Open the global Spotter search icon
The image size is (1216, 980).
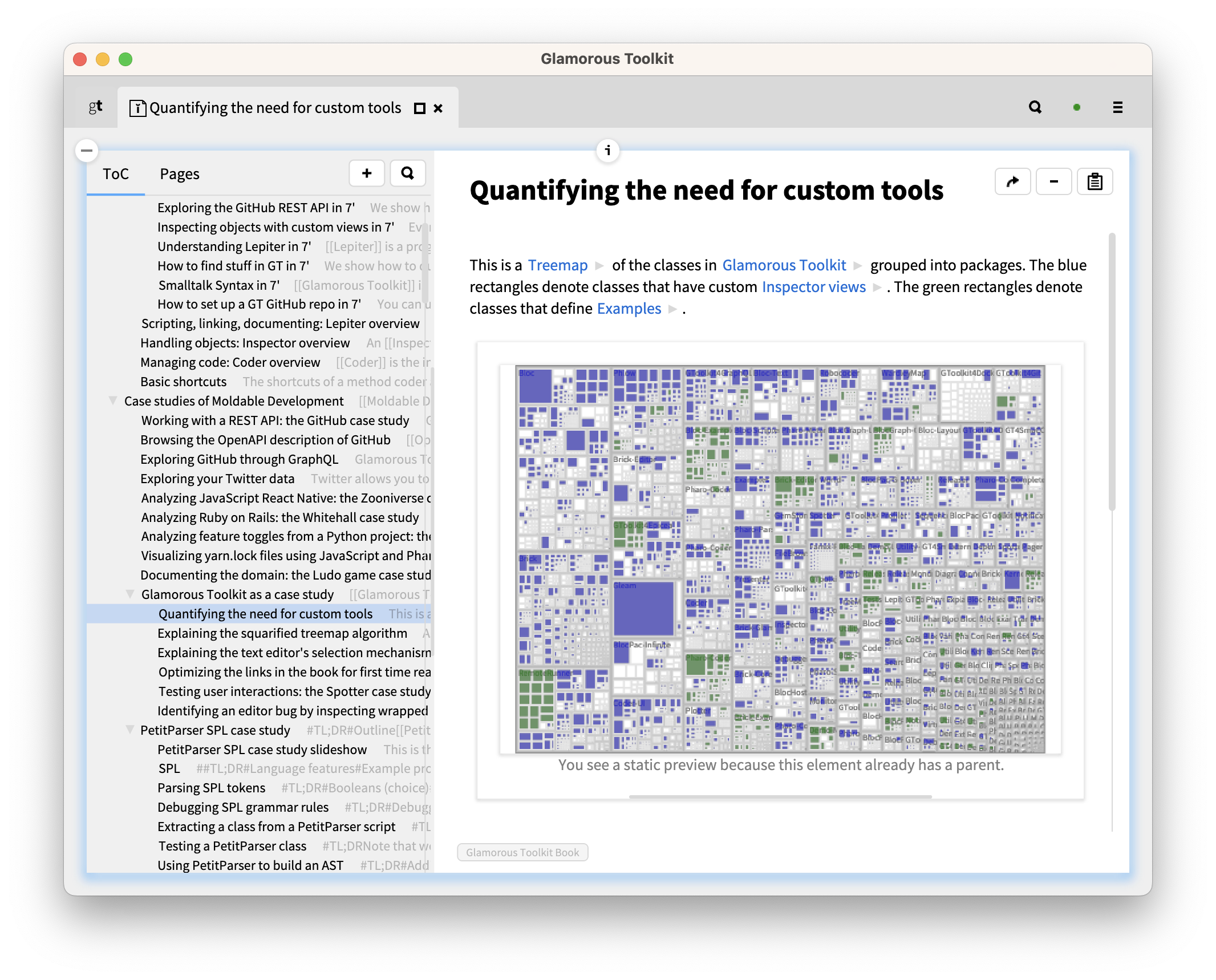(1035, 107)
